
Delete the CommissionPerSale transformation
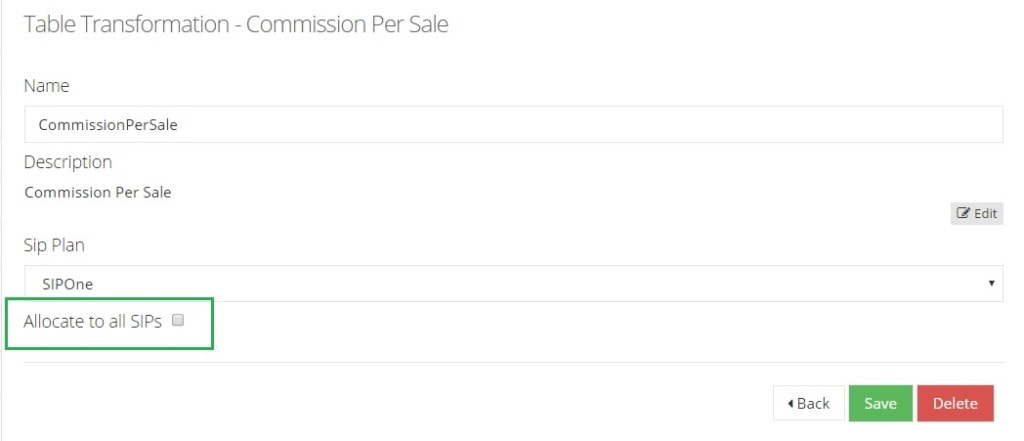point(955,403)
